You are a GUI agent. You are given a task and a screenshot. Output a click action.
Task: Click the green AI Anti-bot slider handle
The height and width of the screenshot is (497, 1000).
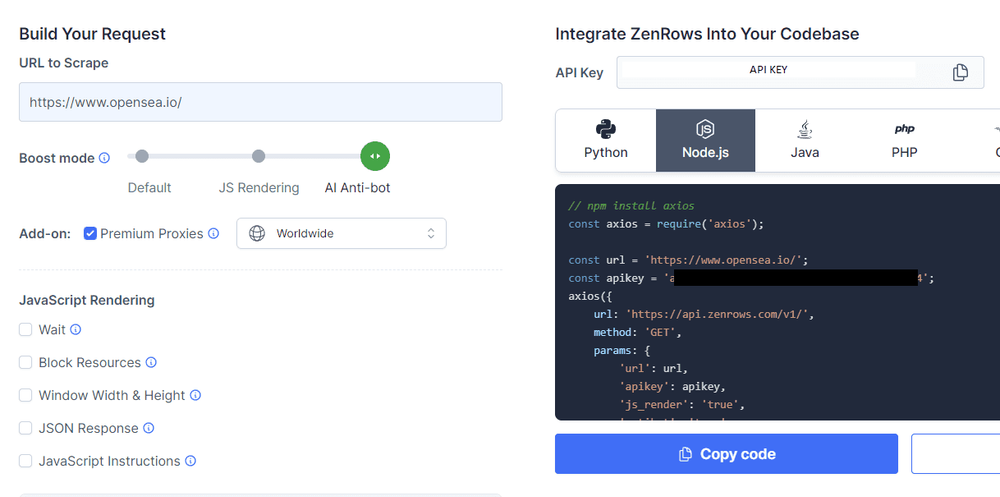[x=375, y=156]
